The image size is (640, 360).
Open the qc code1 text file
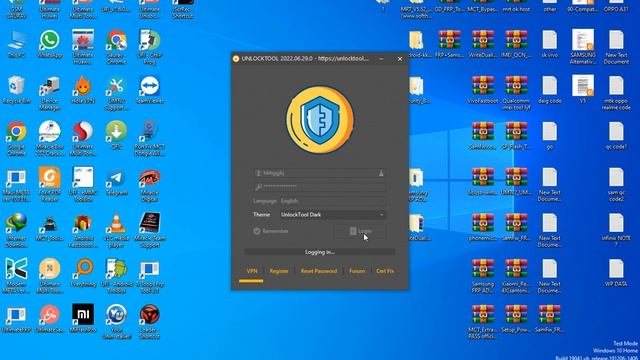coord(616,135)
